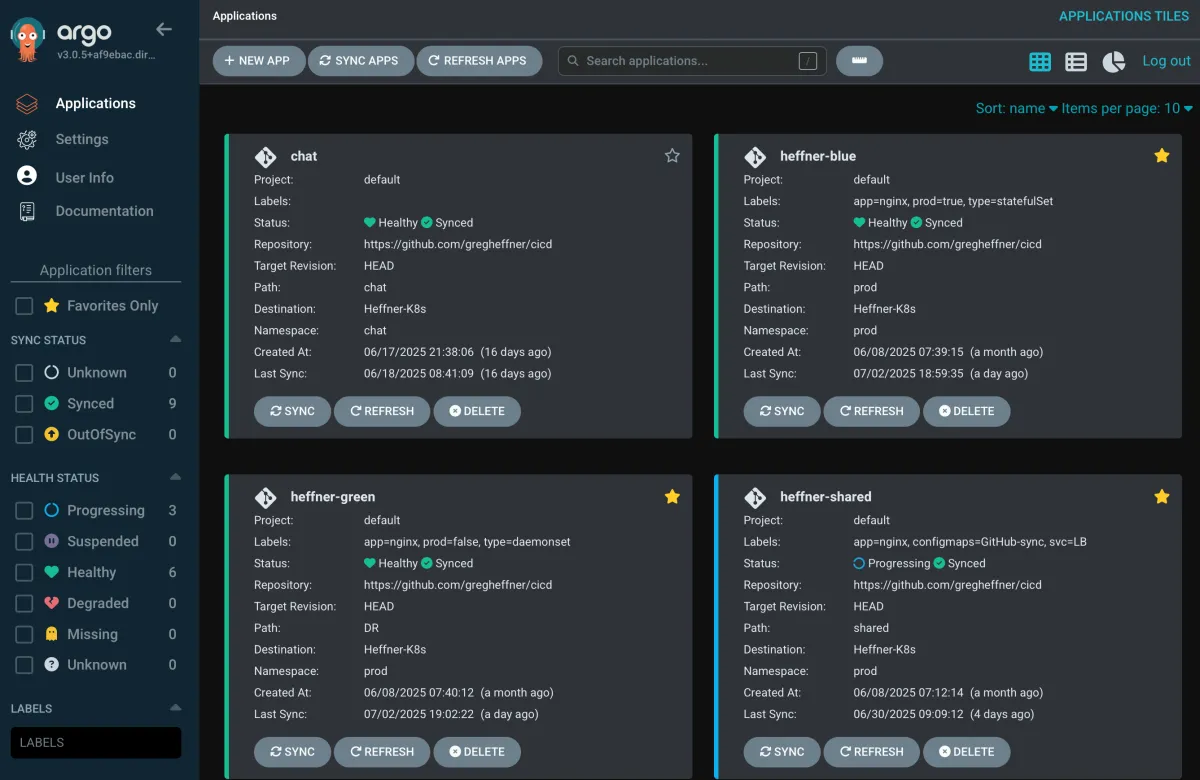Enable the Favorites Only checkbox
The width and height of the screenshot is (1200, 780).
[24, 306]
